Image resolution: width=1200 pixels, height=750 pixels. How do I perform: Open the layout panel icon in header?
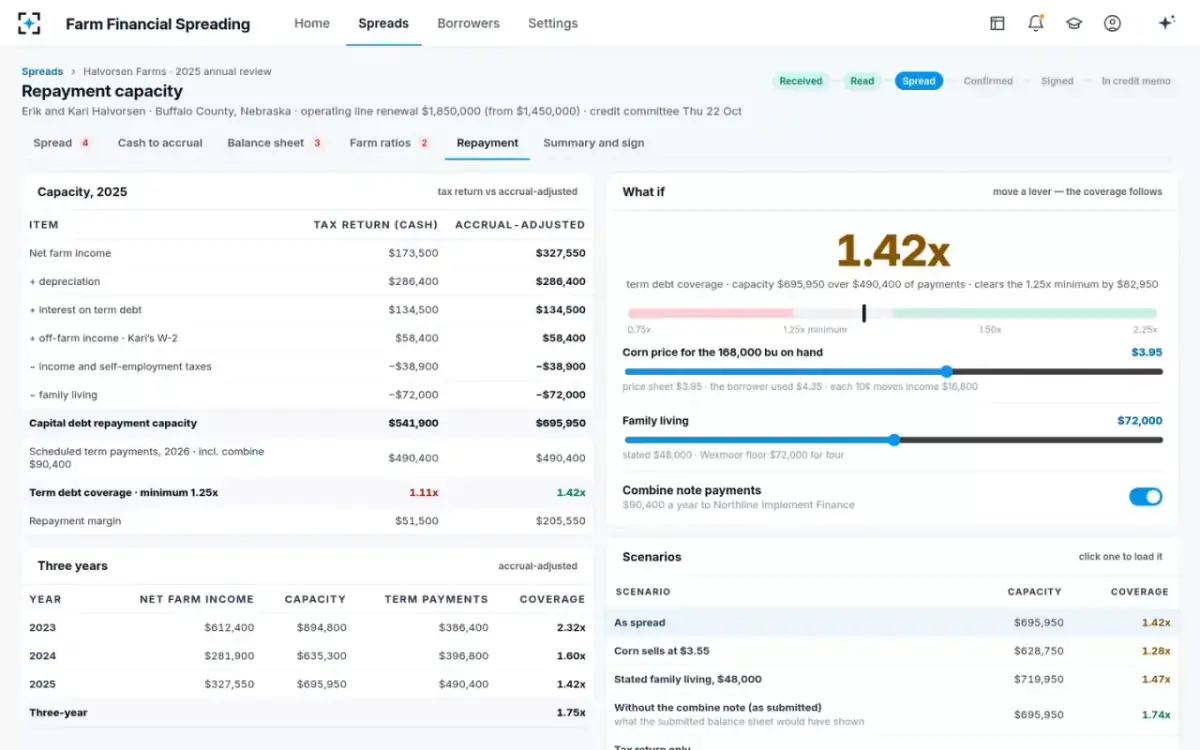pos(997,23)
